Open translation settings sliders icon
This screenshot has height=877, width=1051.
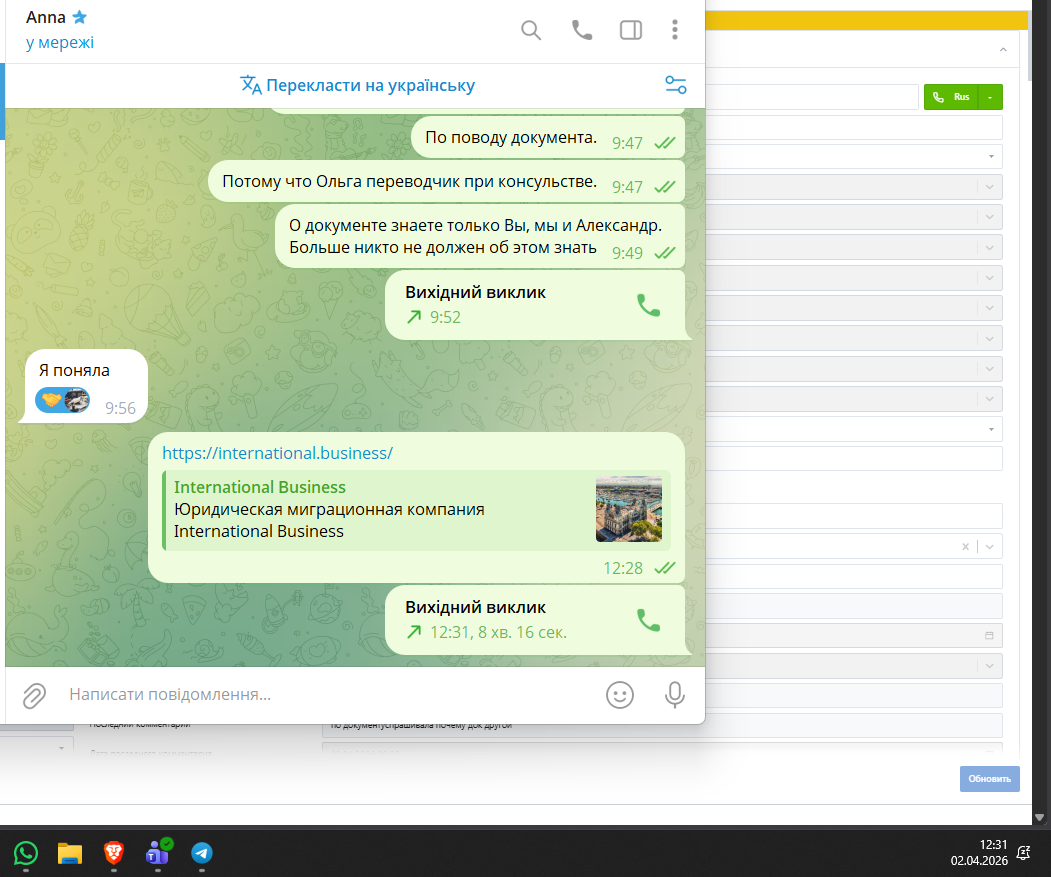pos(676,85)
